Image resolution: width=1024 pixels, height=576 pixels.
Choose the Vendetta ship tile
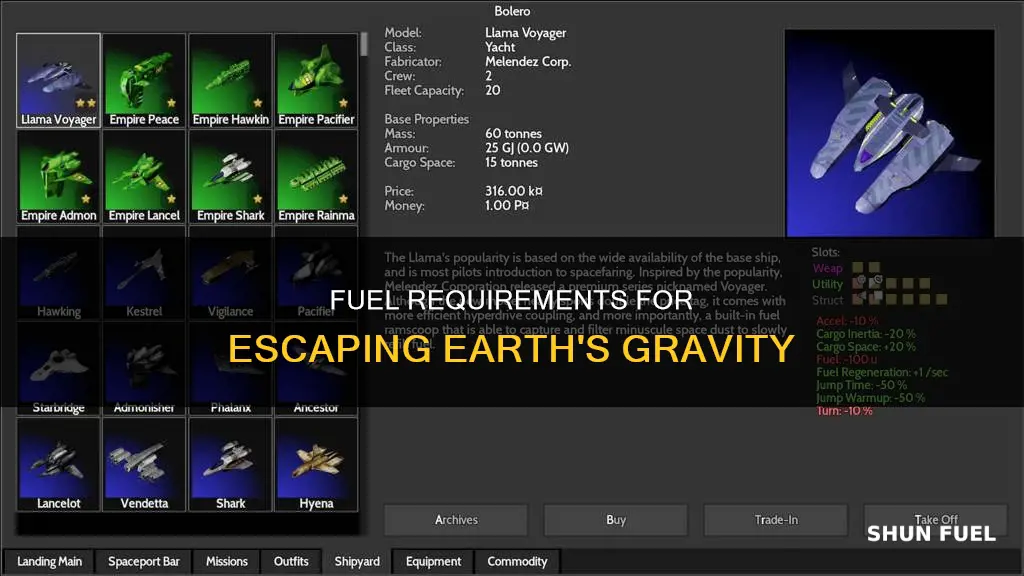click(x=144, y=464)
